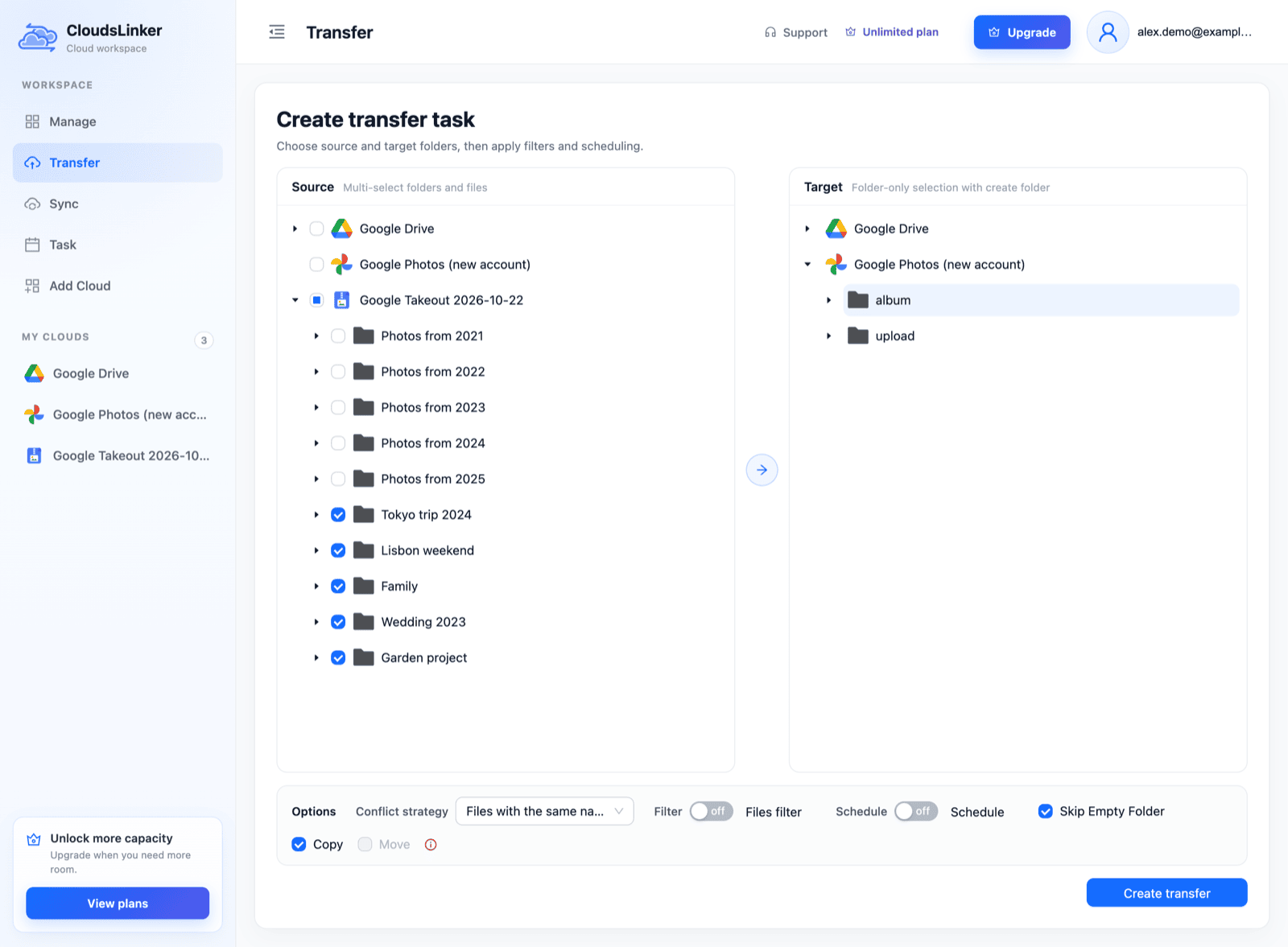Toggle the Skip Empty Folder checkbox

click(1046, 811)
